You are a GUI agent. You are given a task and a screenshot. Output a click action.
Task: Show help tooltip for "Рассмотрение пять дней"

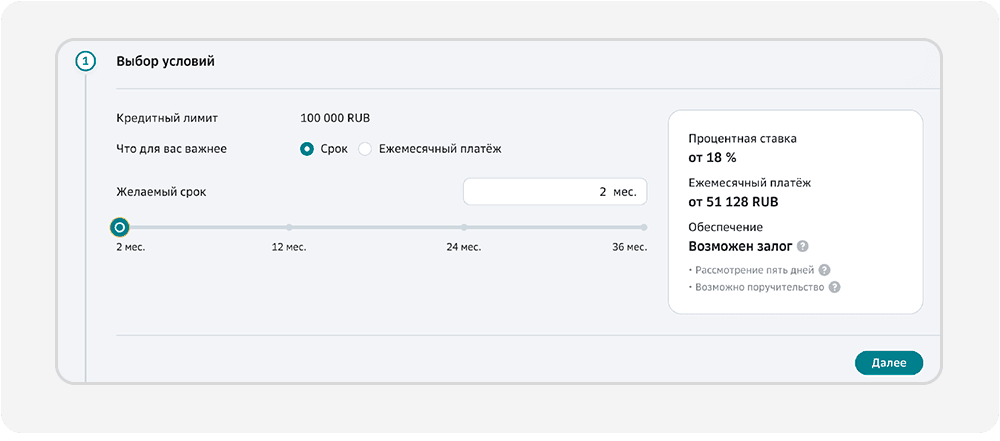pos(825,270)
